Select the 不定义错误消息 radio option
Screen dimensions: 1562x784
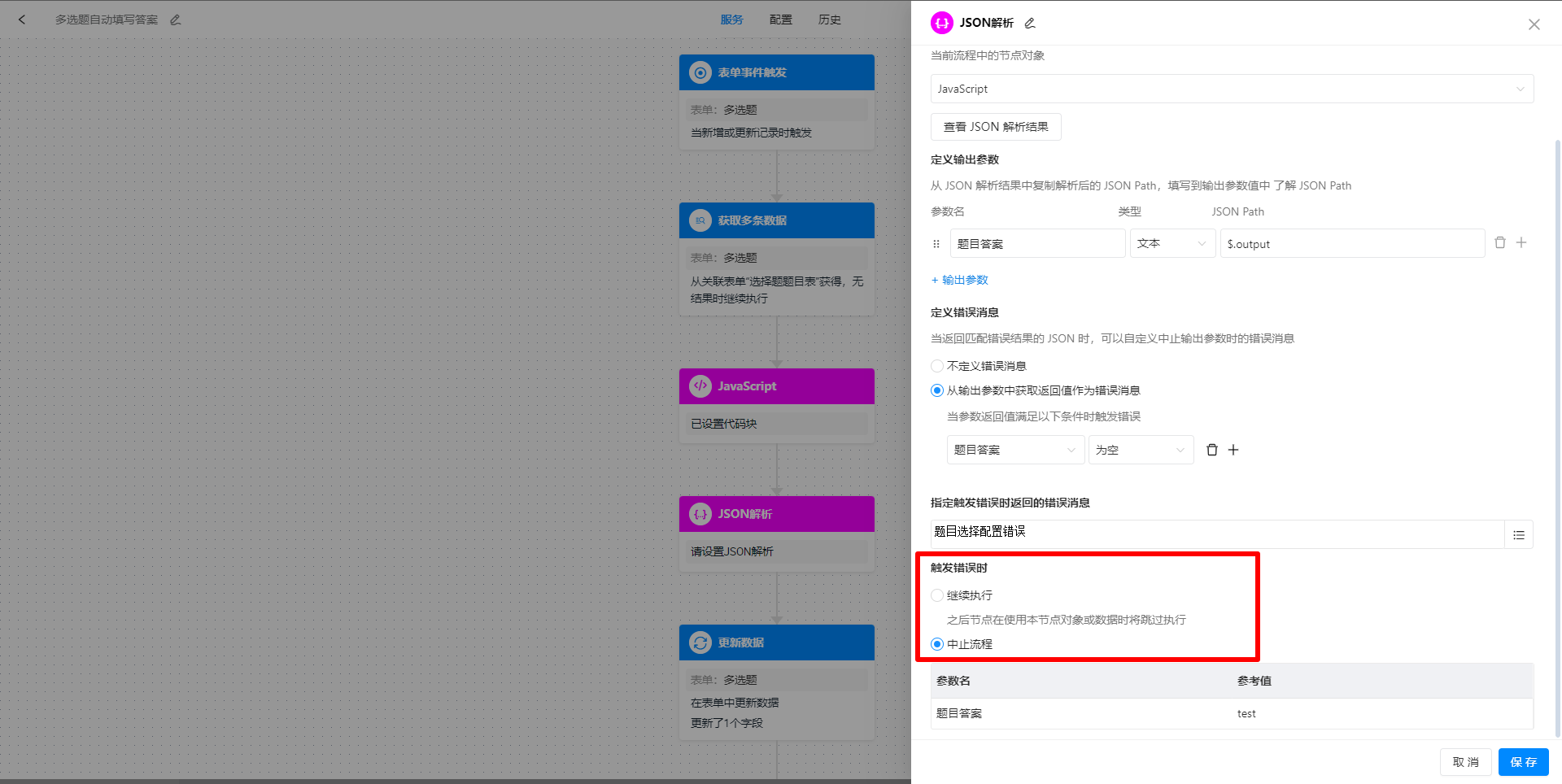click(x=936, y=365)
